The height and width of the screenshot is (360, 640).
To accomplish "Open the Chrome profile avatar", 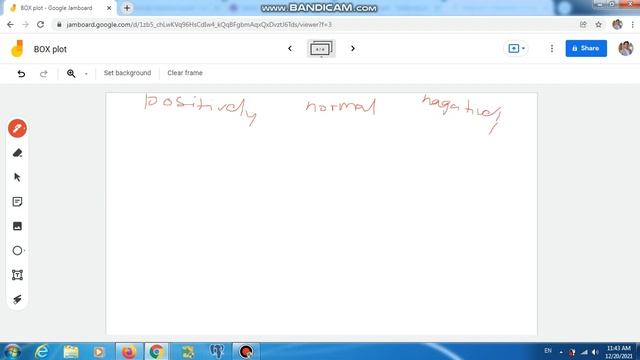I will click(x=617, y=24).
